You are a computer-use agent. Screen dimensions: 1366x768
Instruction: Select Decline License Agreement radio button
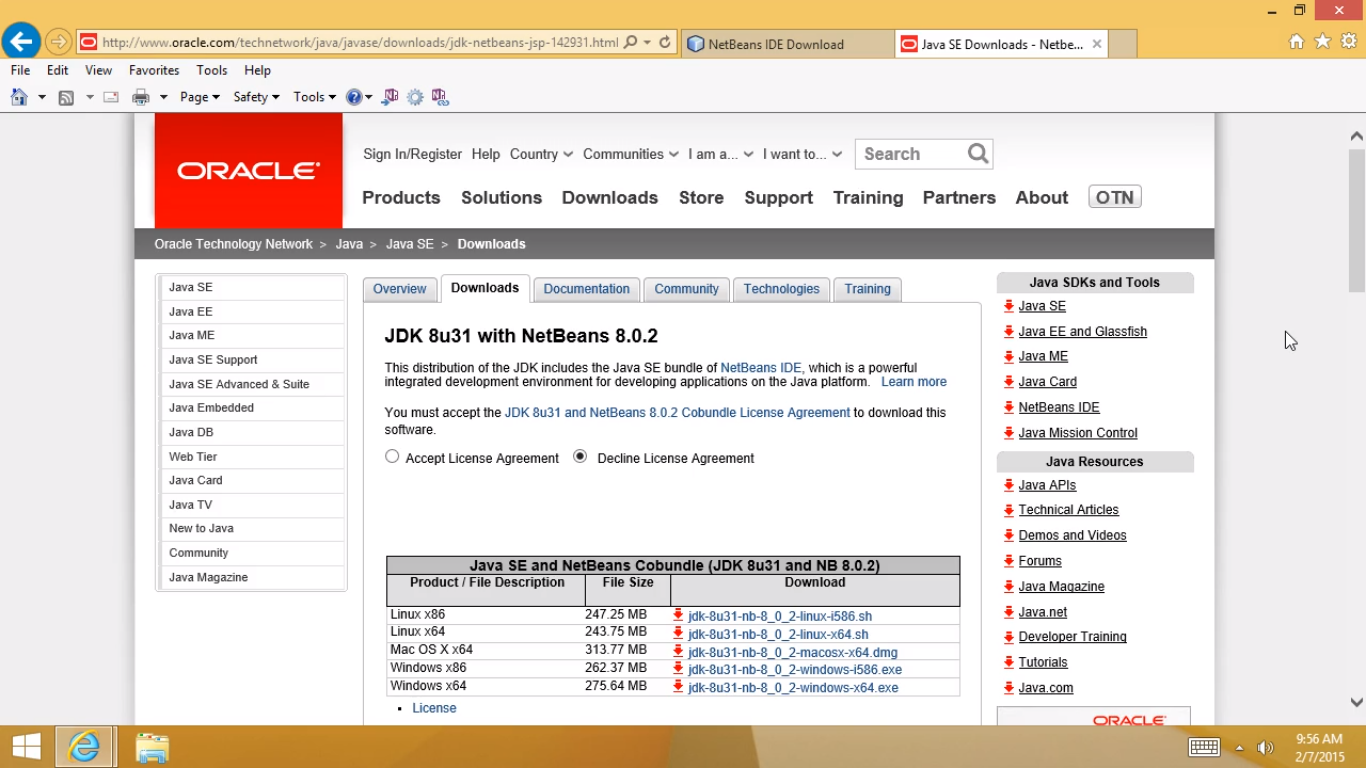(580, 456)
